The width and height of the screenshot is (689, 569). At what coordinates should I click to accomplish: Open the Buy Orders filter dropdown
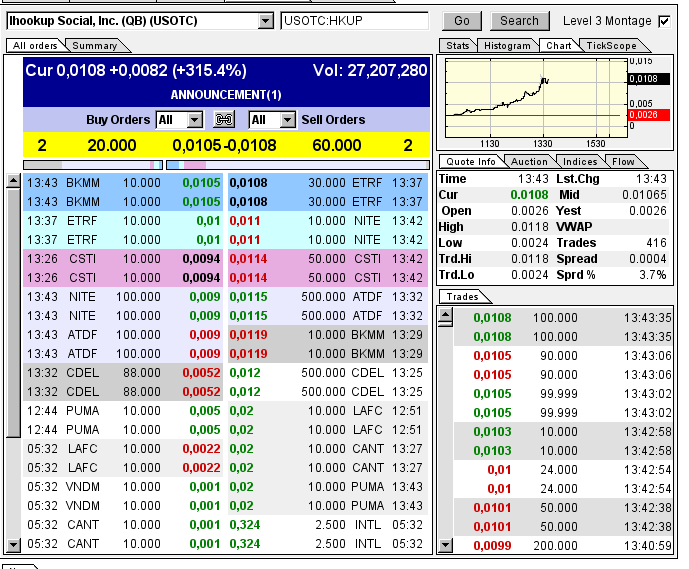195,120
